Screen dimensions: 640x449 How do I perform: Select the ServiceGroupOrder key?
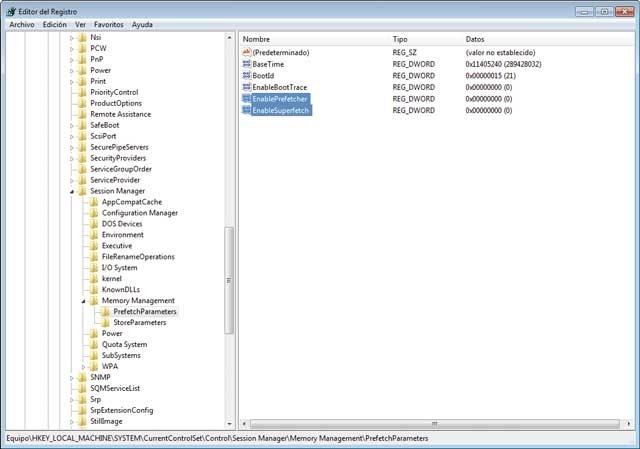121,169
